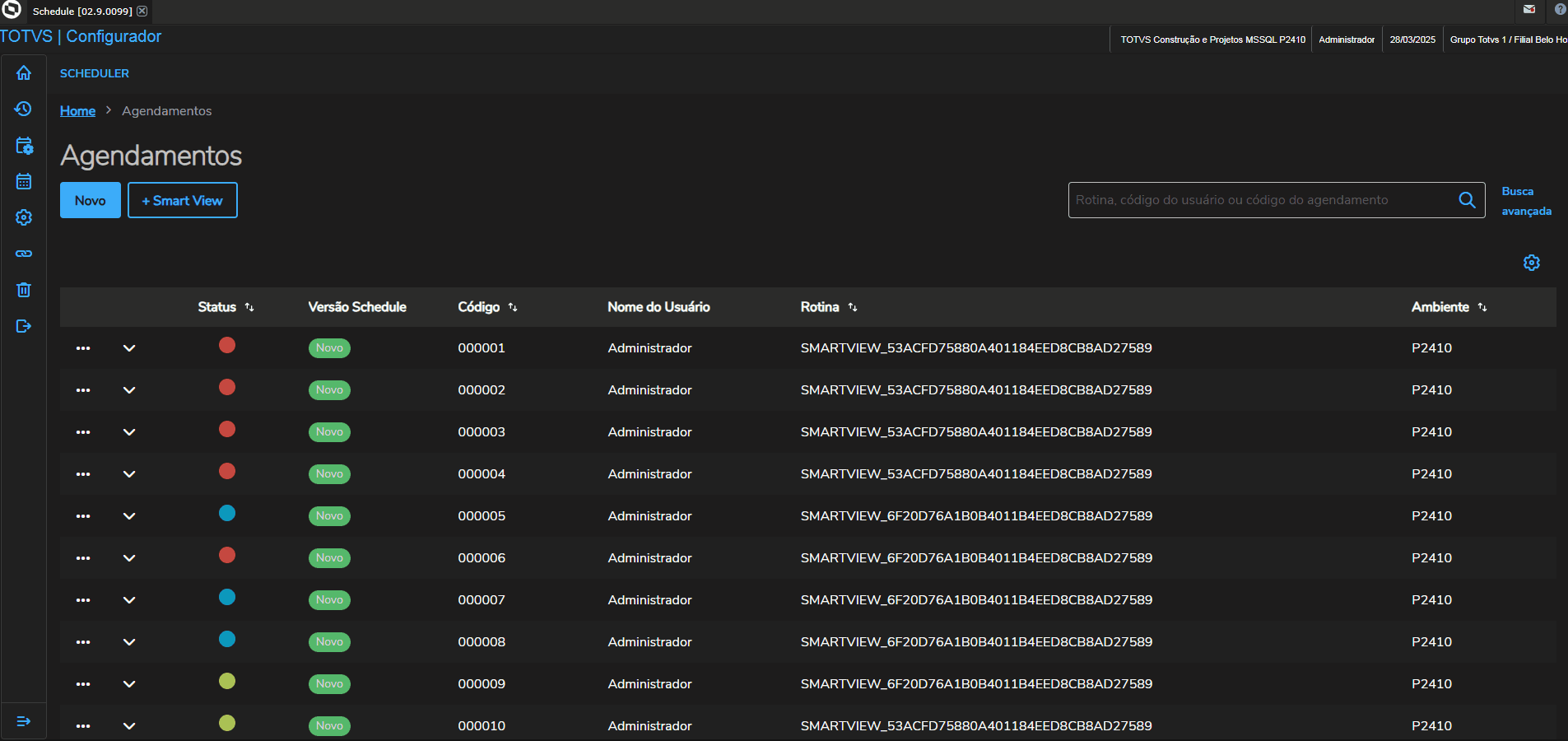
Task: Expand details of schedule 000005
Action: 129,516
